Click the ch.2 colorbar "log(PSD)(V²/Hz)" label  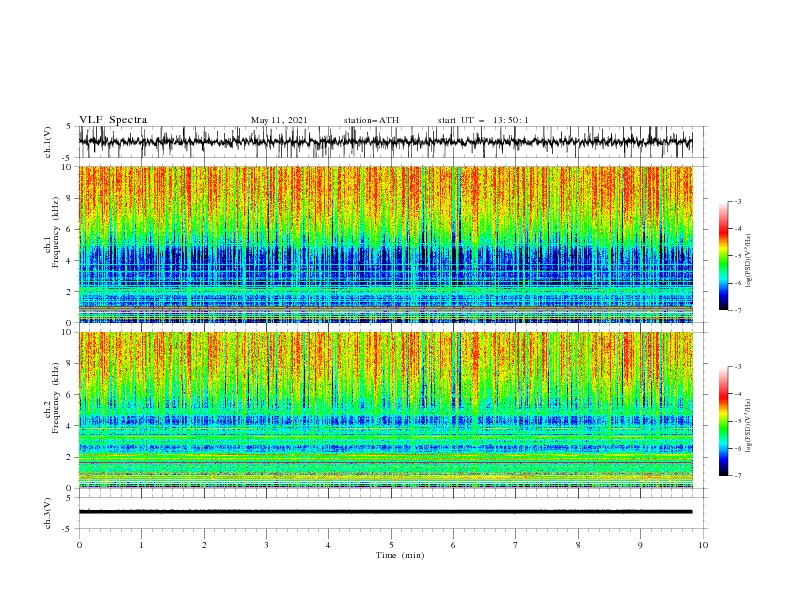click(x=748, y=426)
